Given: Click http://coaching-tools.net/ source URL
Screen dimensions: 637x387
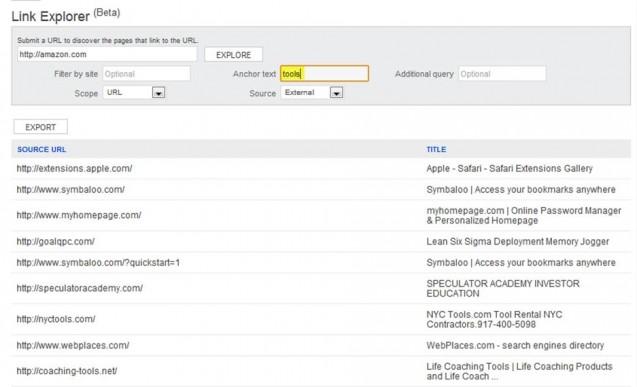Looking at the screenshot, I should (67, 371).
